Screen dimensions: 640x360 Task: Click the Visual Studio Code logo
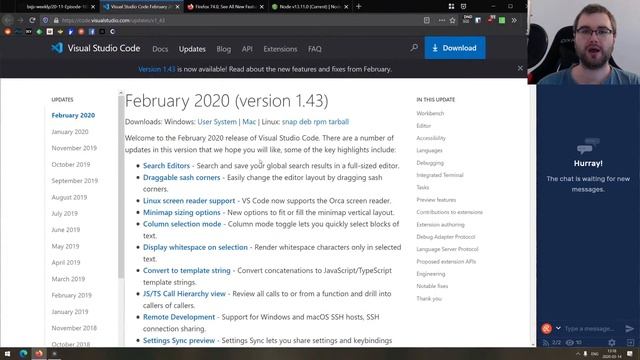(96, 48)
